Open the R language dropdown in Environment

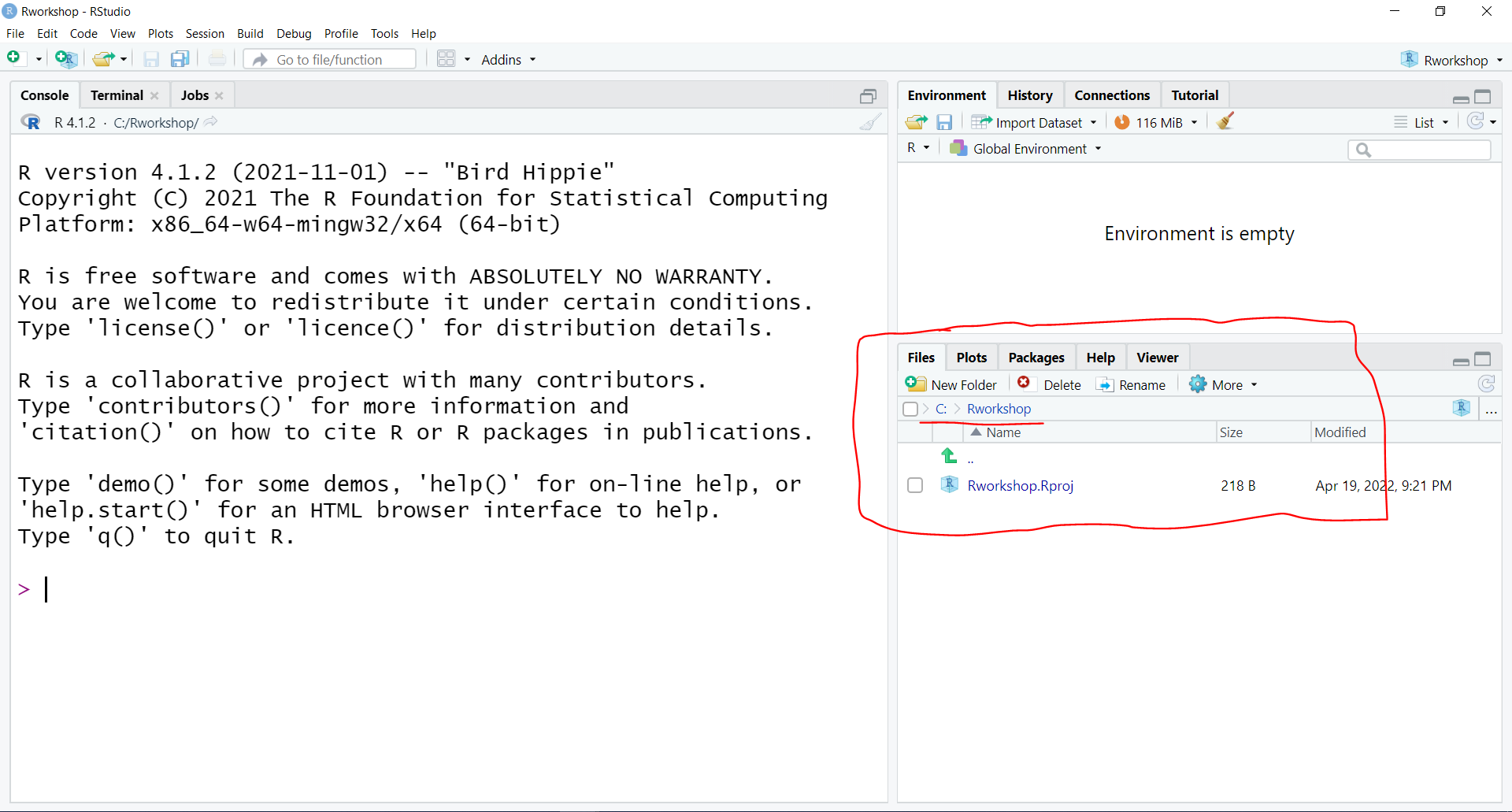coord(918,148)
